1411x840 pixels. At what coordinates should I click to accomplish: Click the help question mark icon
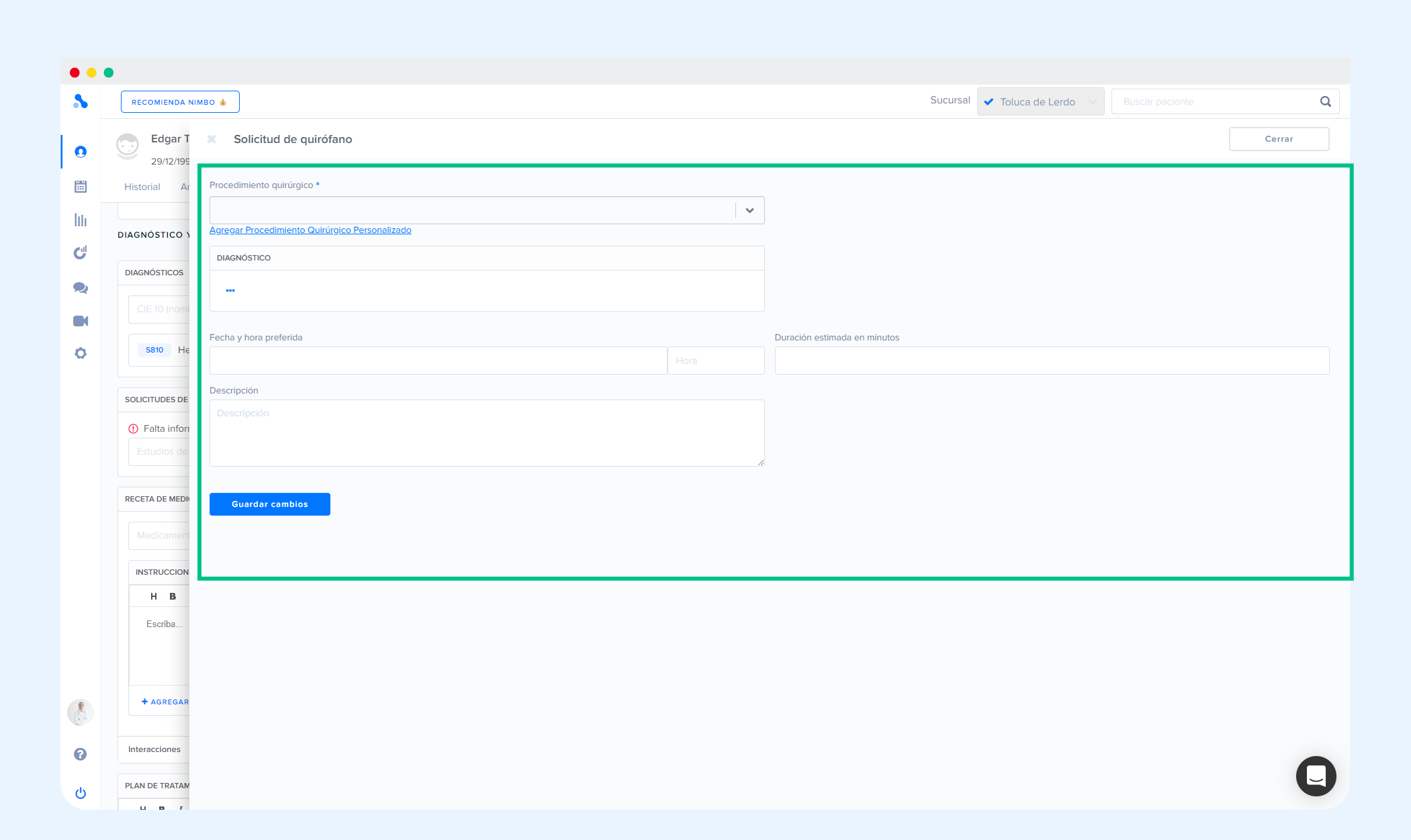point(81,754)
